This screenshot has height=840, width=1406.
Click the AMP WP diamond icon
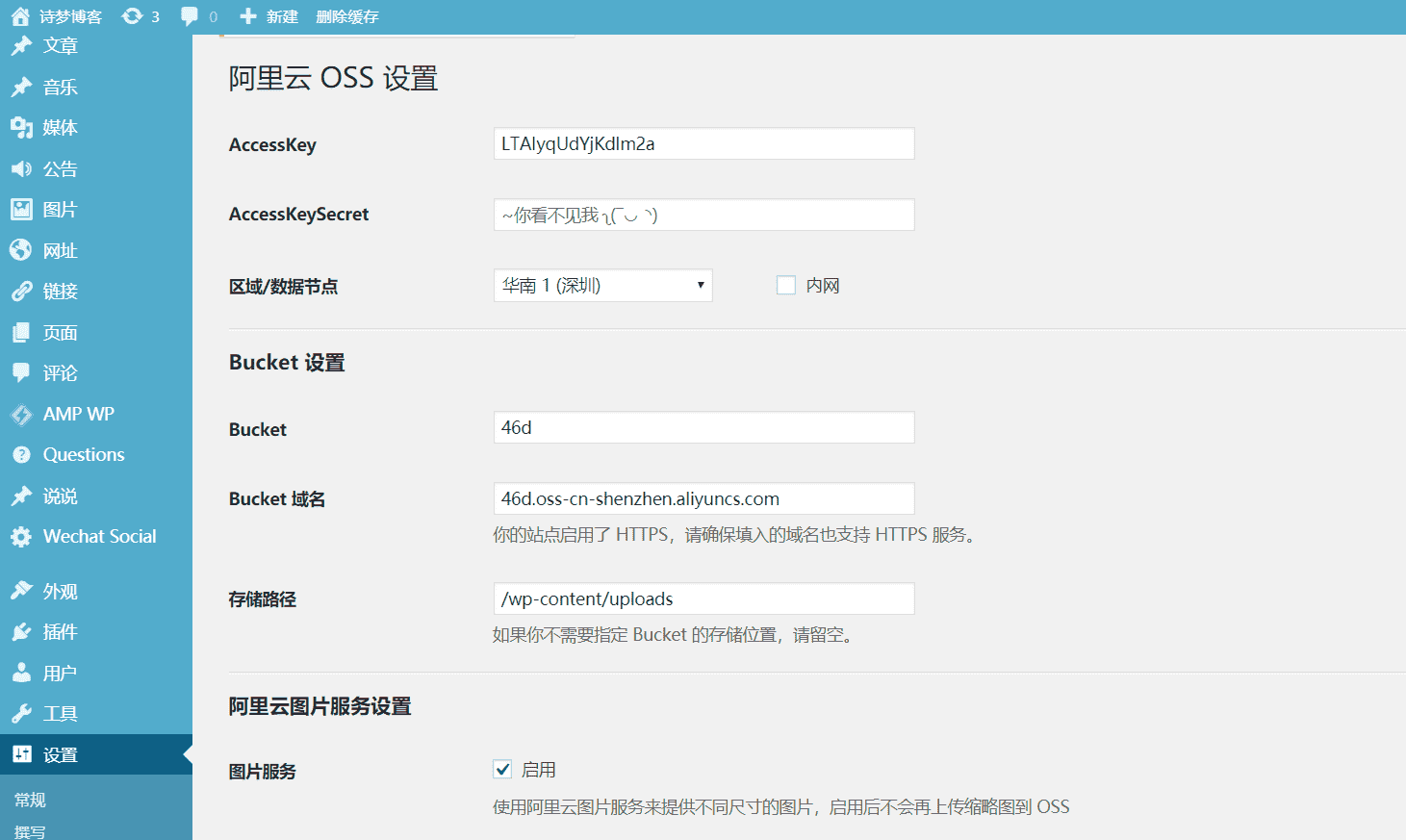click(21, 415)
